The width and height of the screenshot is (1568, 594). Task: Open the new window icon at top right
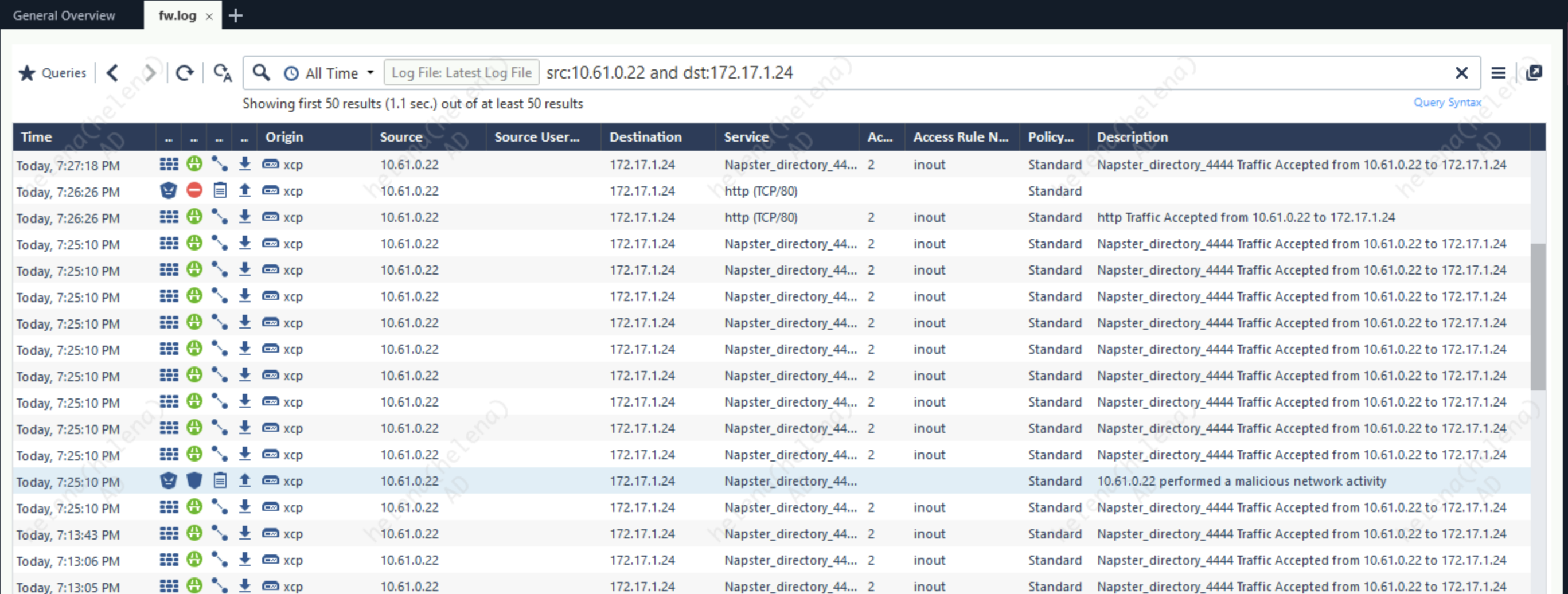[x=1534, y=73]
